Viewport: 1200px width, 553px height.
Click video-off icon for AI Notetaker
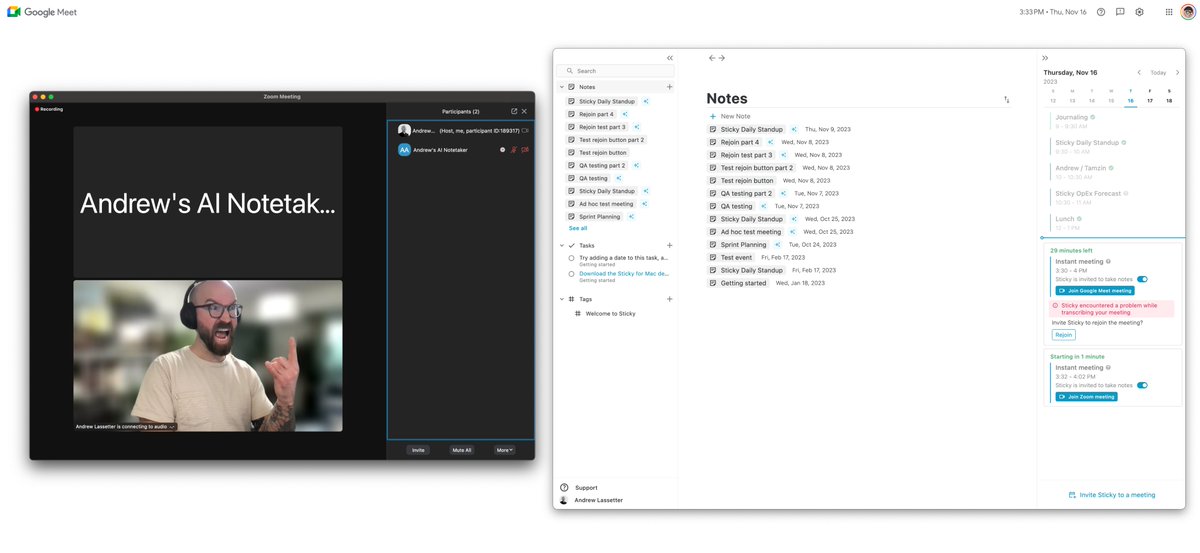(x=525, y=150)
